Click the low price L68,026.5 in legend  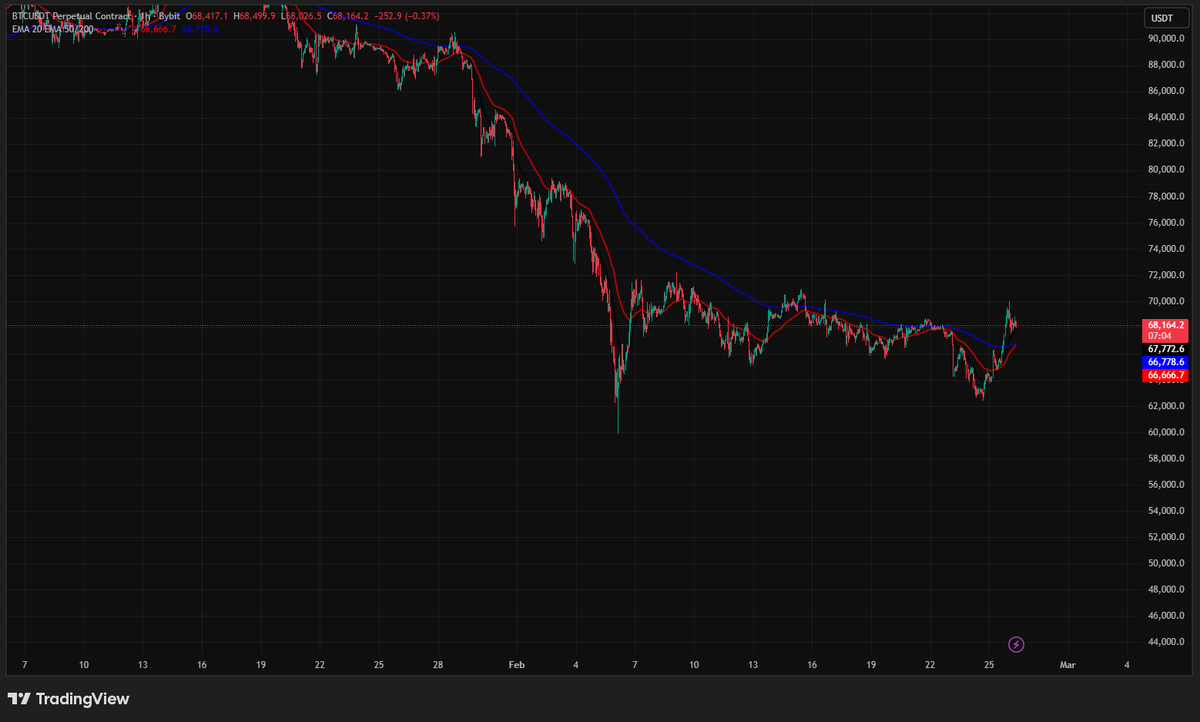coord(303,17)
